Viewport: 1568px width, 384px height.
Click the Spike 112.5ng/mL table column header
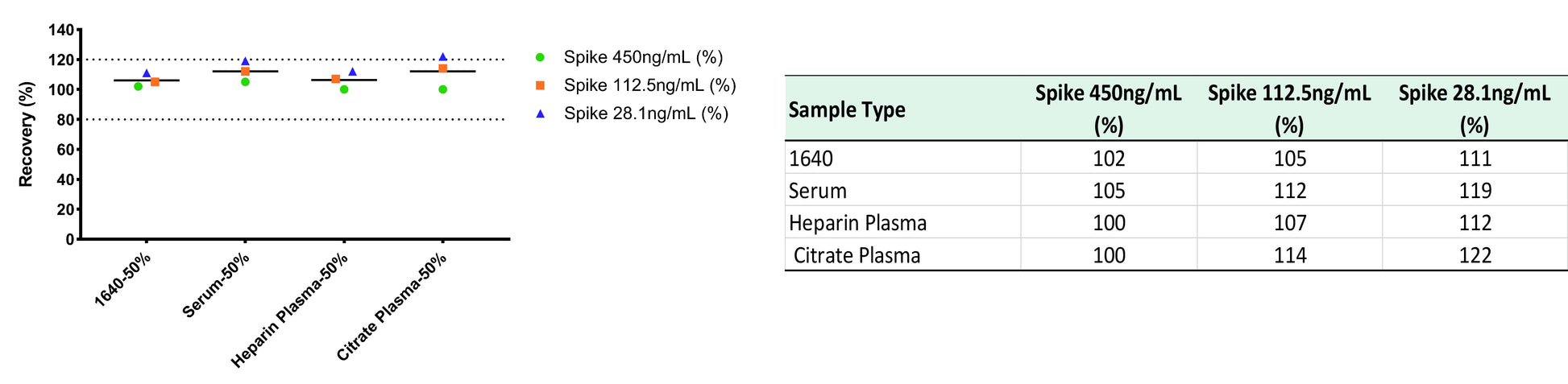(x=1289, y=109)
